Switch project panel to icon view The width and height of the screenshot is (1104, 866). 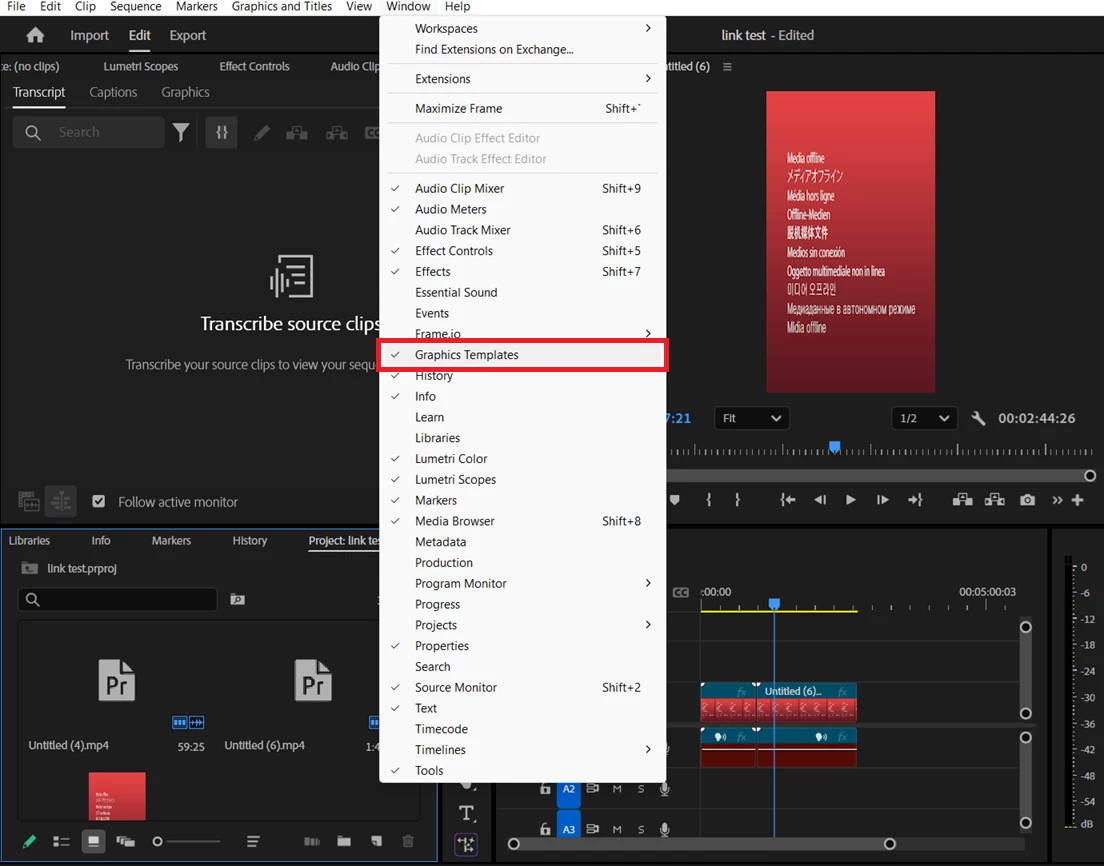93,841
